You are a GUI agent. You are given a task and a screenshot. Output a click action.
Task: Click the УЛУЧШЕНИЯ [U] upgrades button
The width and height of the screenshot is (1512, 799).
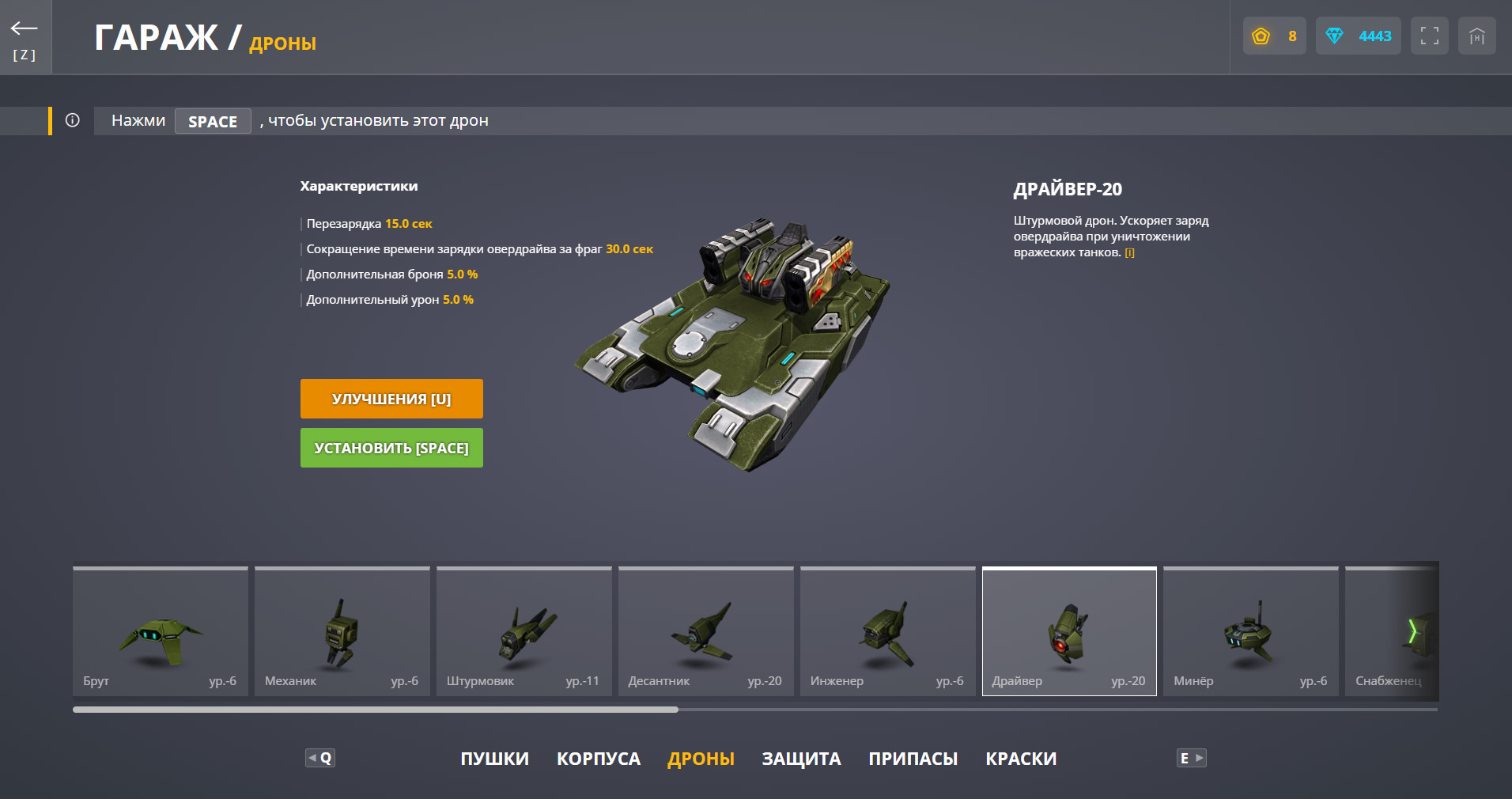[391, 399]
